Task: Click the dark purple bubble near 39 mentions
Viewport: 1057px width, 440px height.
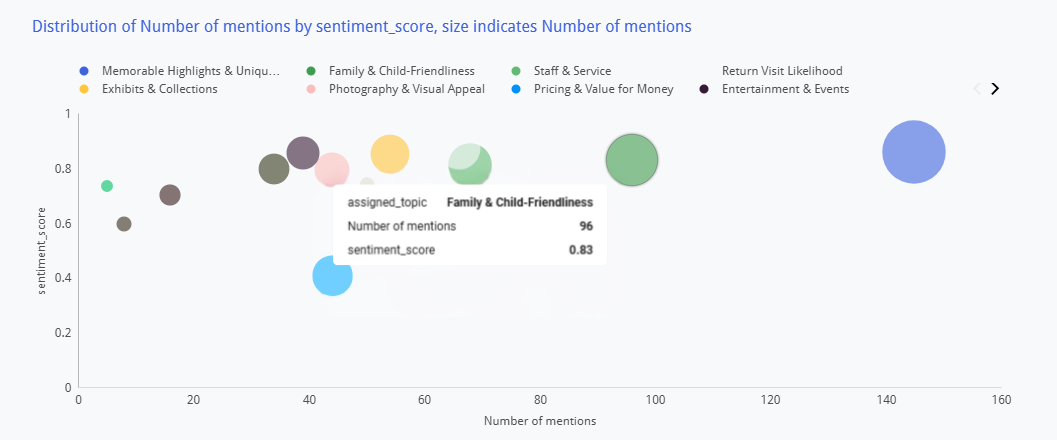Action: coord(302,153)
